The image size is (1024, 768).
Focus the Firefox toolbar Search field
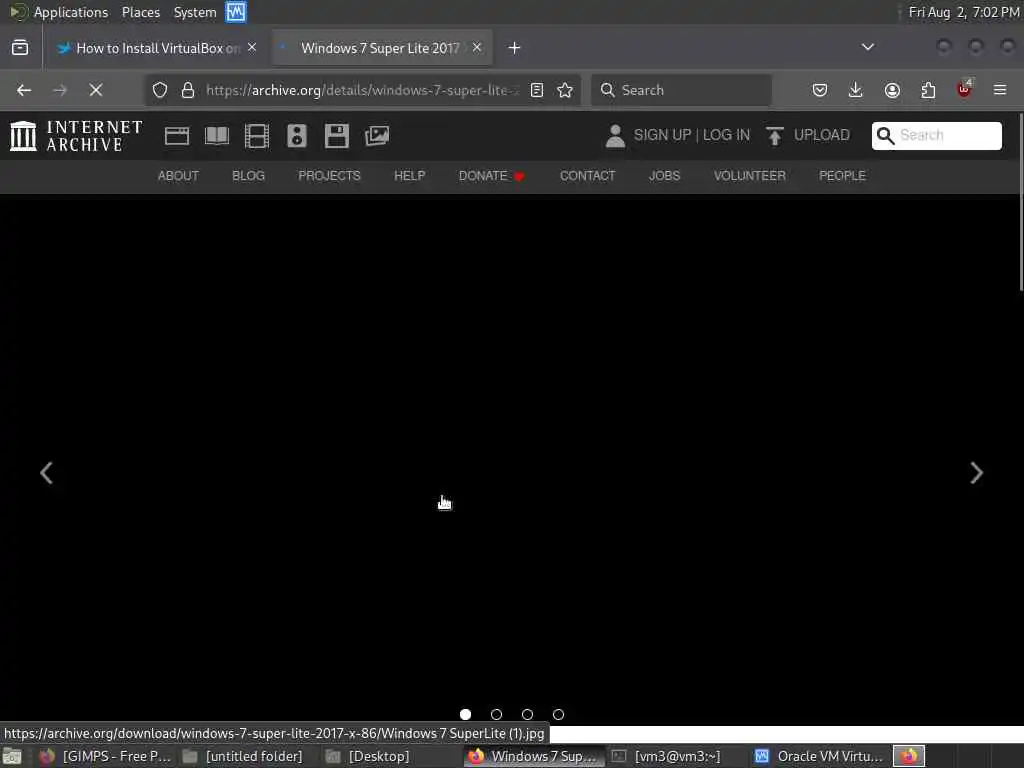[x=681, y=90]
